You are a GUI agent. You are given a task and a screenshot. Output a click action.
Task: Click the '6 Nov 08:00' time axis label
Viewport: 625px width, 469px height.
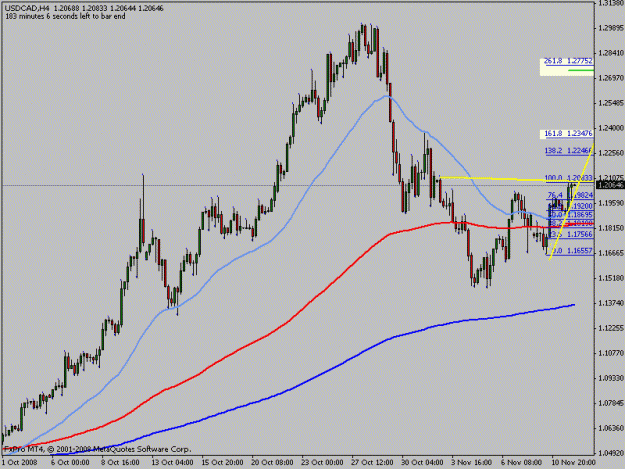coord(522,463)
